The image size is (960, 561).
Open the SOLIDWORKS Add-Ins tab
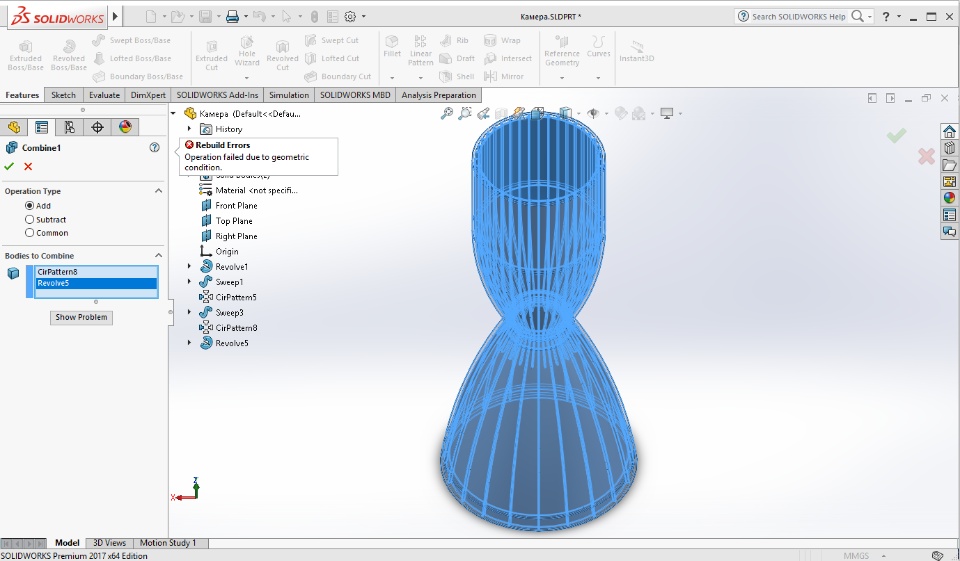click(x=217, y=95)
